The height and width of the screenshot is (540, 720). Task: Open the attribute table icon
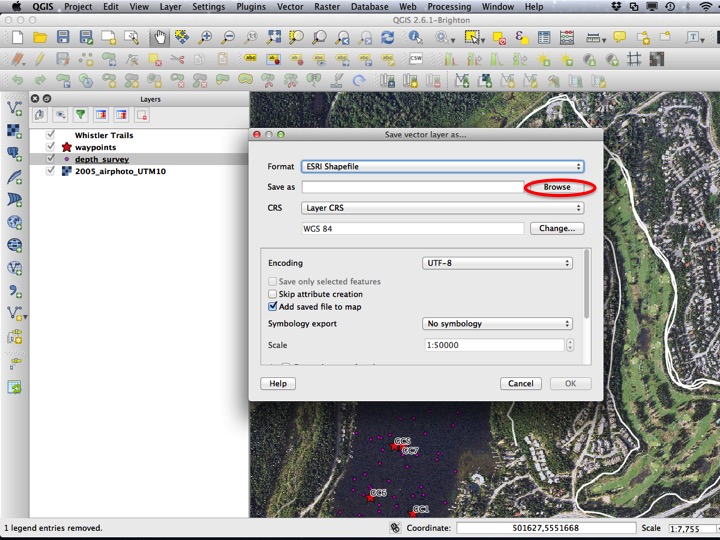click(544, 37)
